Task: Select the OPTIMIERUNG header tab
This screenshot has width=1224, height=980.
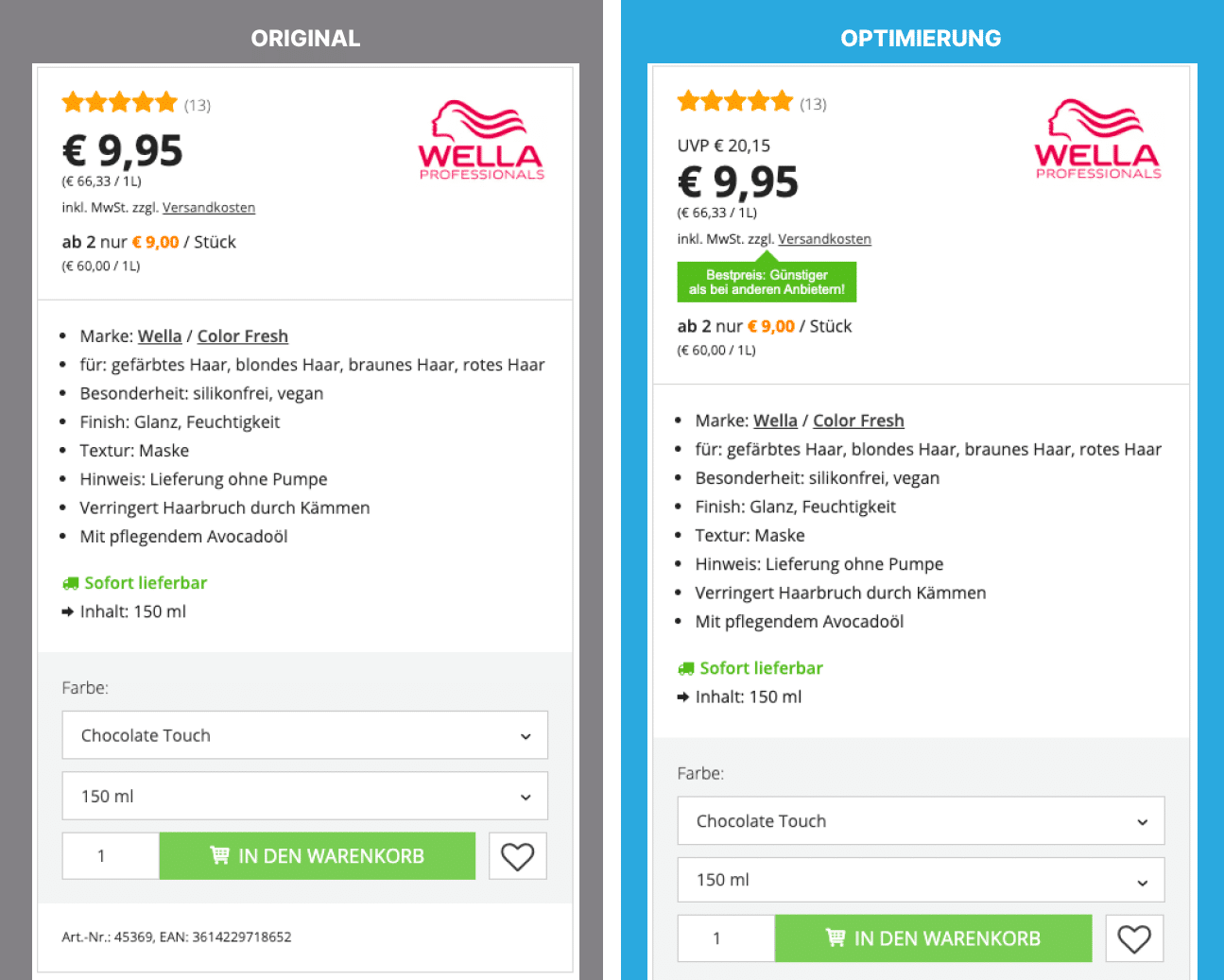Action: pos(920,38)
